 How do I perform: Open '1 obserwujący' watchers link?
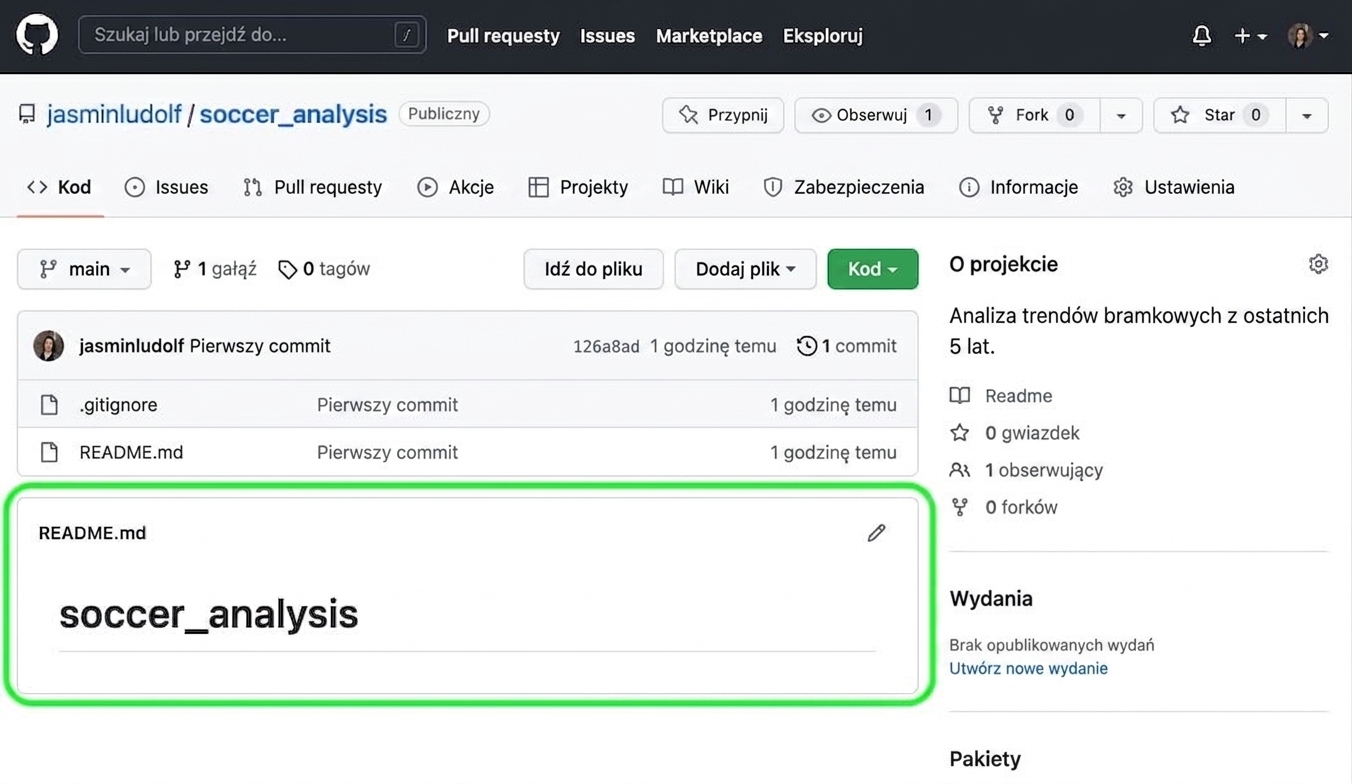(1026, 470)
